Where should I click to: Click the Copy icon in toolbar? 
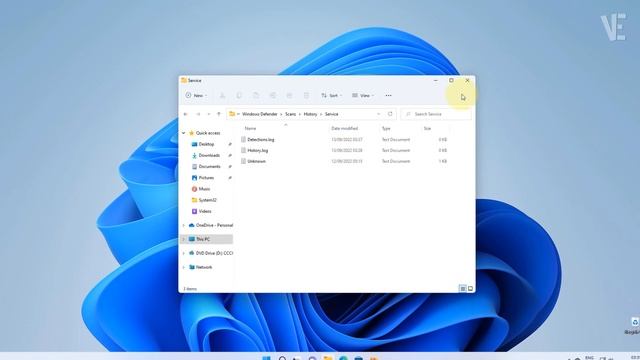(x=239, y=96)
